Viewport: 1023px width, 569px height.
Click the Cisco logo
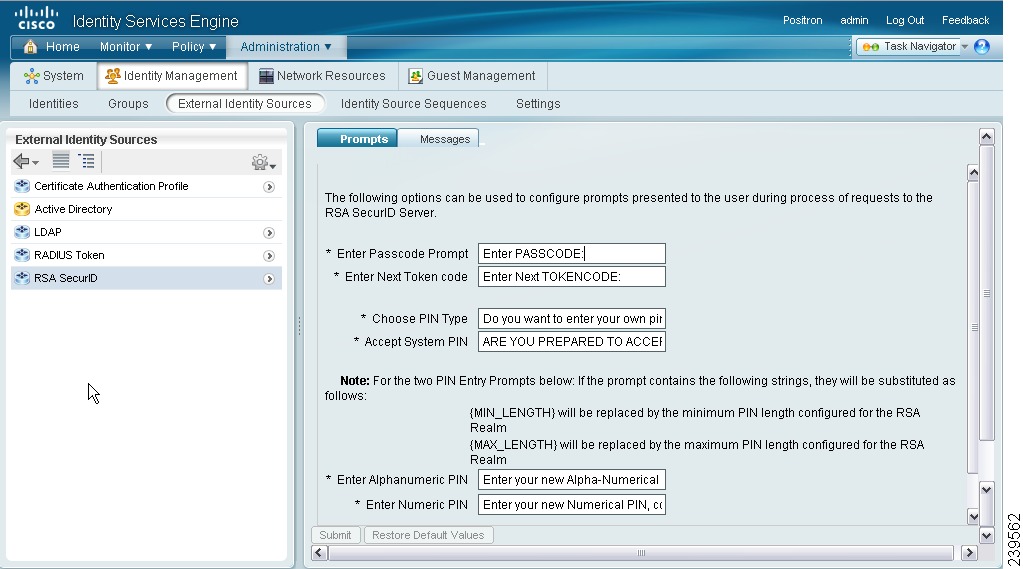(x=37, y=18)
